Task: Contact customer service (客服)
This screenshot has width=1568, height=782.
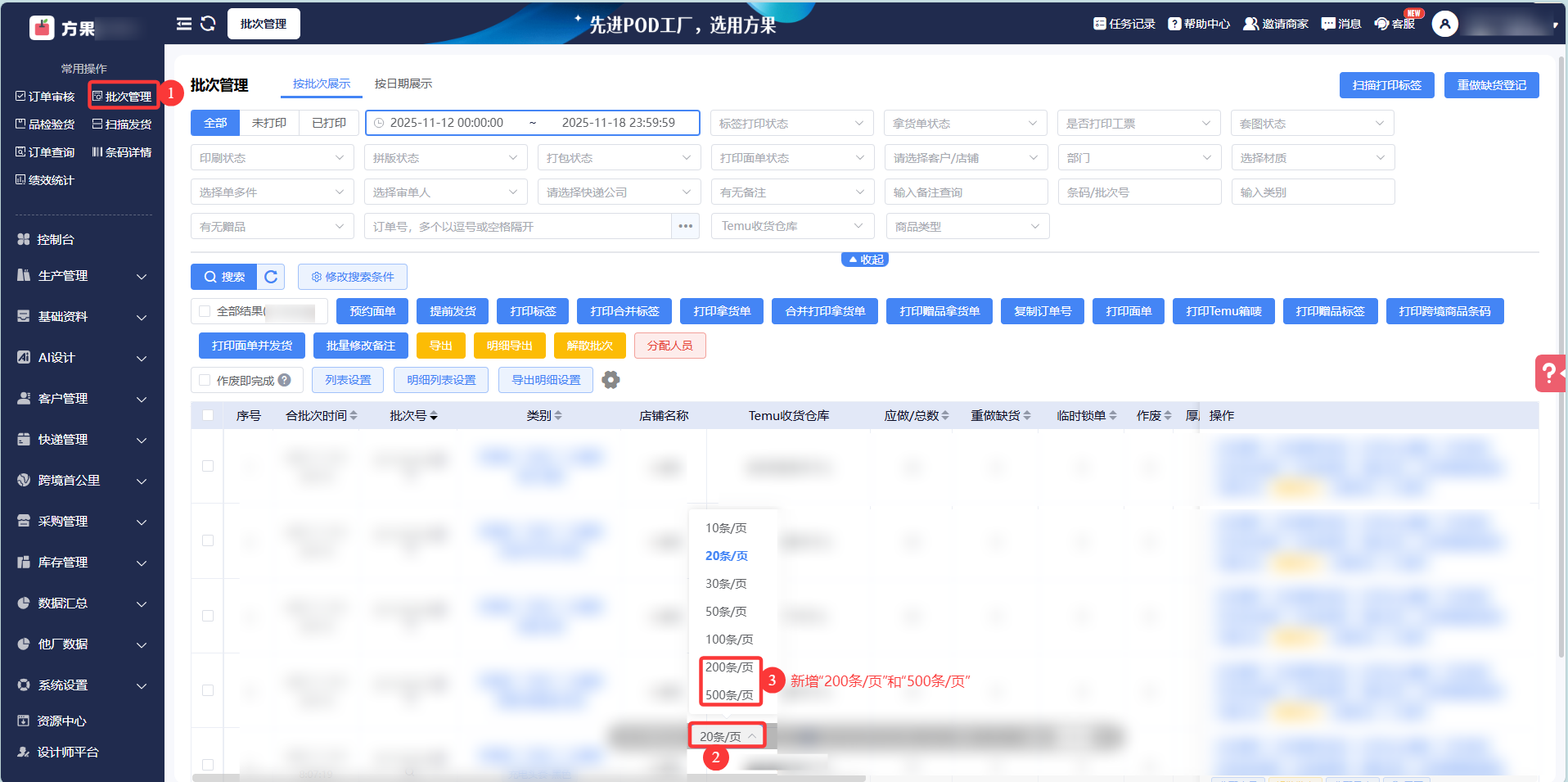Action: (x=1395, y=24)
